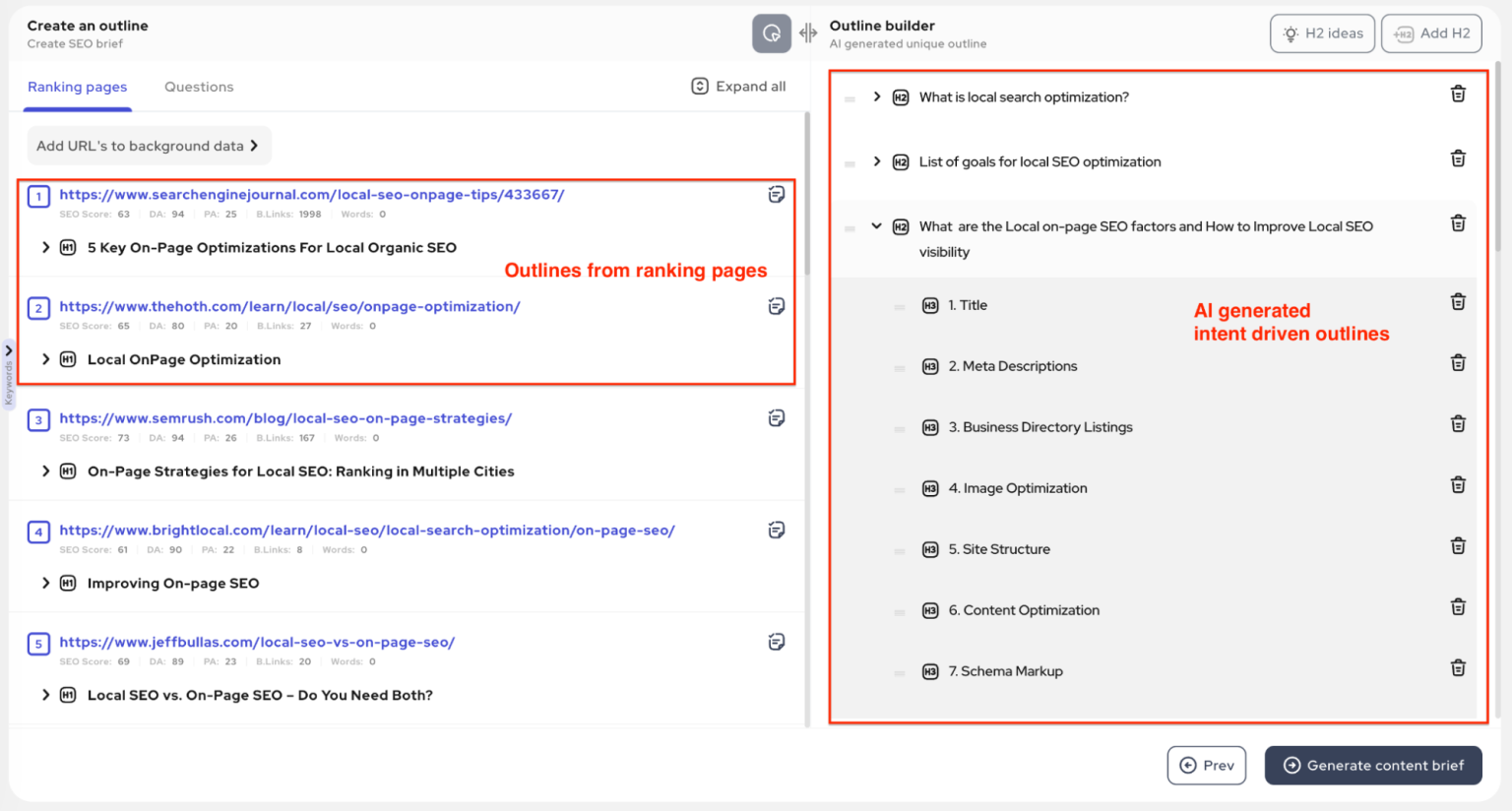1512x811 pixels.
Task: Expand On-Page Strategies for Local SEO heading
Action: tap(45, 471)
